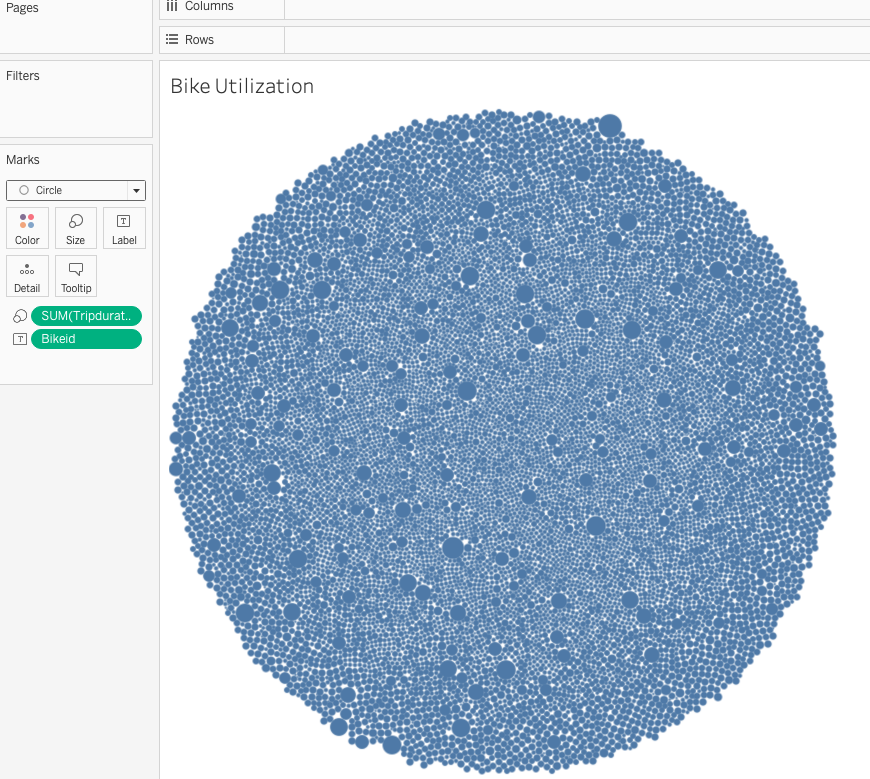Screen dimensions: 870x779
Task: Open the Size property on the Marks card
Action: [75, 227]
